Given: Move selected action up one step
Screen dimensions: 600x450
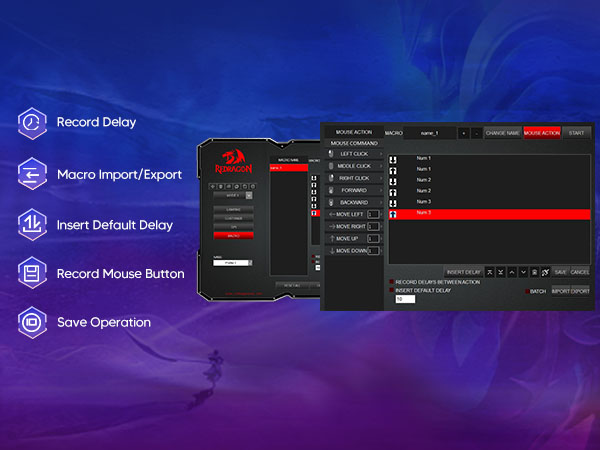Looking at the screenshot, I should tap(513, 271).
